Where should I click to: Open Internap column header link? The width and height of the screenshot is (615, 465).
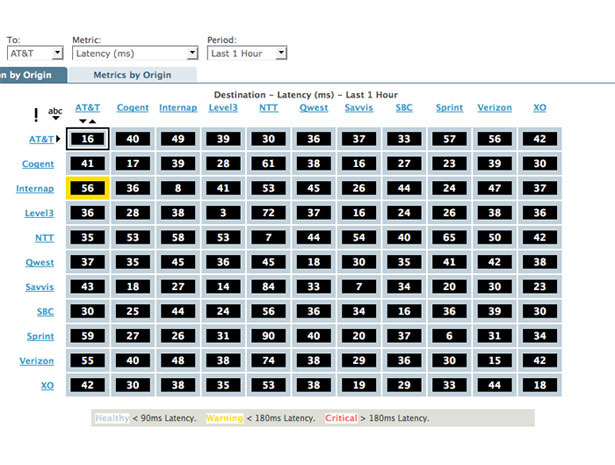pos(178,108)
